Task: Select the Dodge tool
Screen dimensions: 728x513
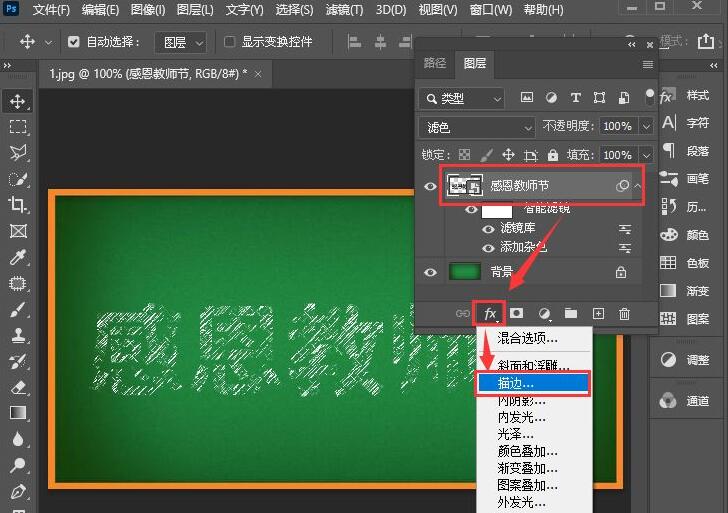Action: pyautogui.click(x=18, y=465)
